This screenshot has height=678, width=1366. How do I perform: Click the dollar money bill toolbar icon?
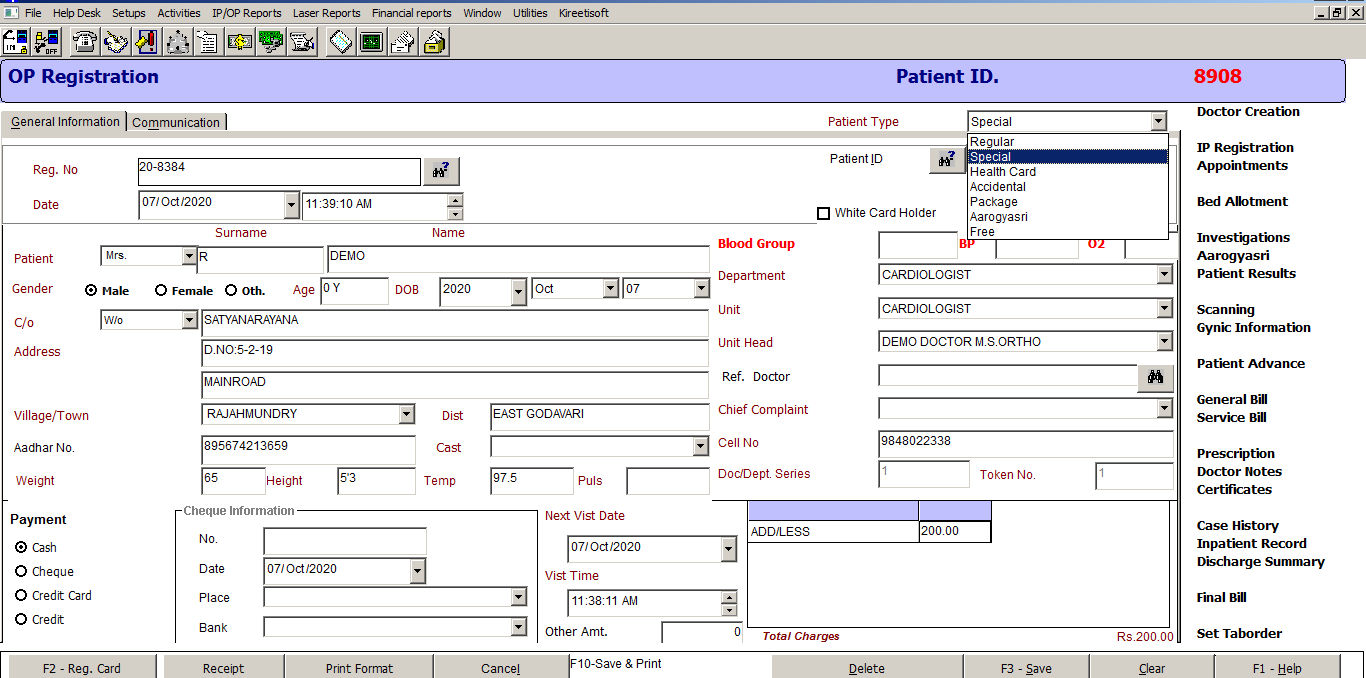(x=240, y=42)
